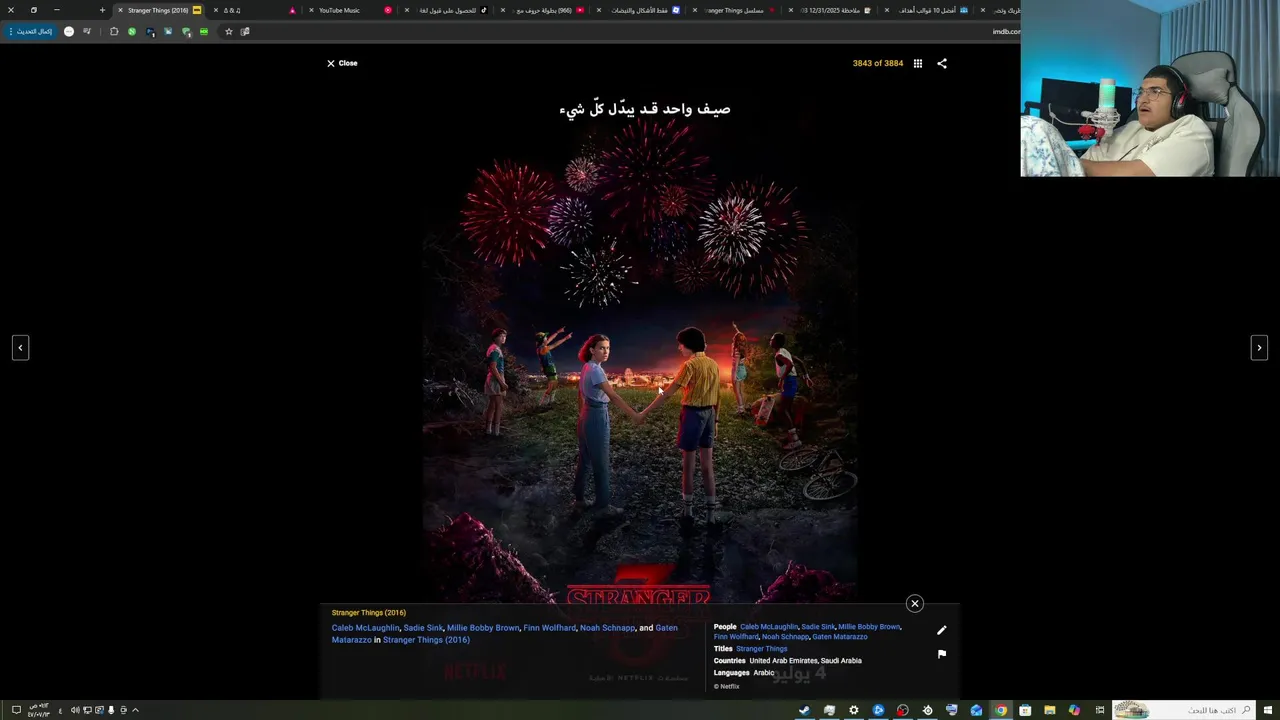The width and height of the screenshot is (1280, 720).
Task: Open the yellow Stranger Things (2016) heading link
Action: click(x=369, y=612)
